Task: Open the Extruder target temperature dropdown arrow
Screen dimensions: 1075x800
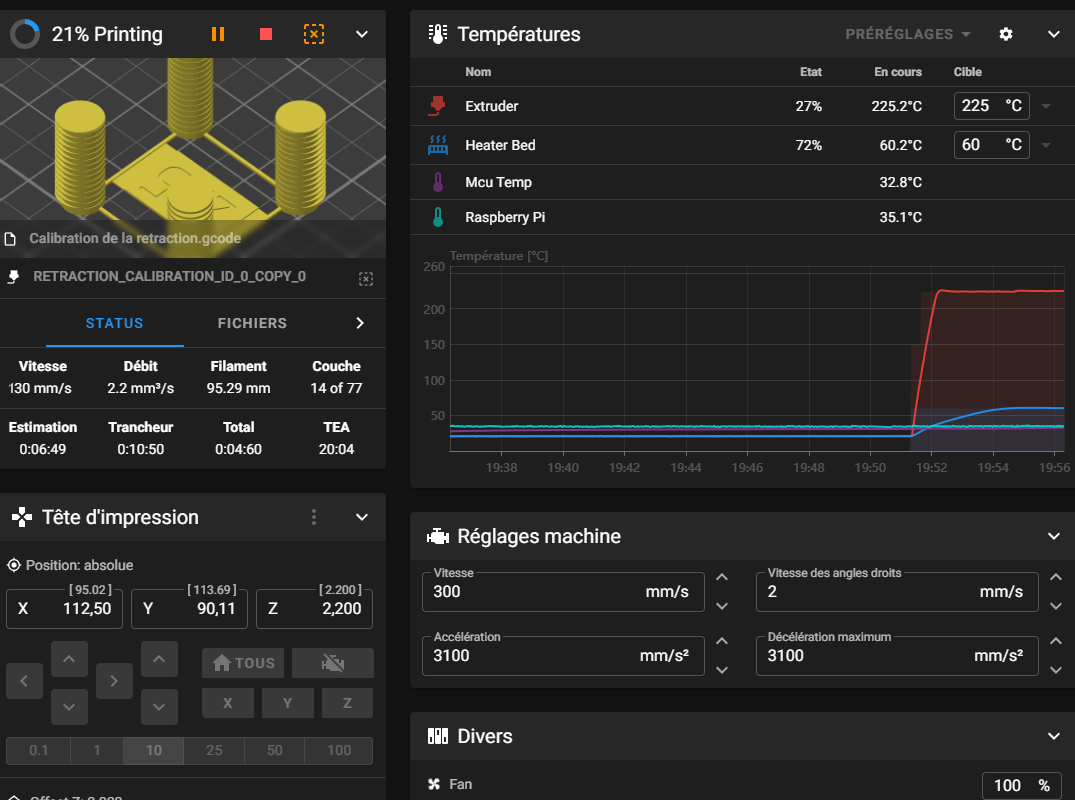Action: [1046, 106]
